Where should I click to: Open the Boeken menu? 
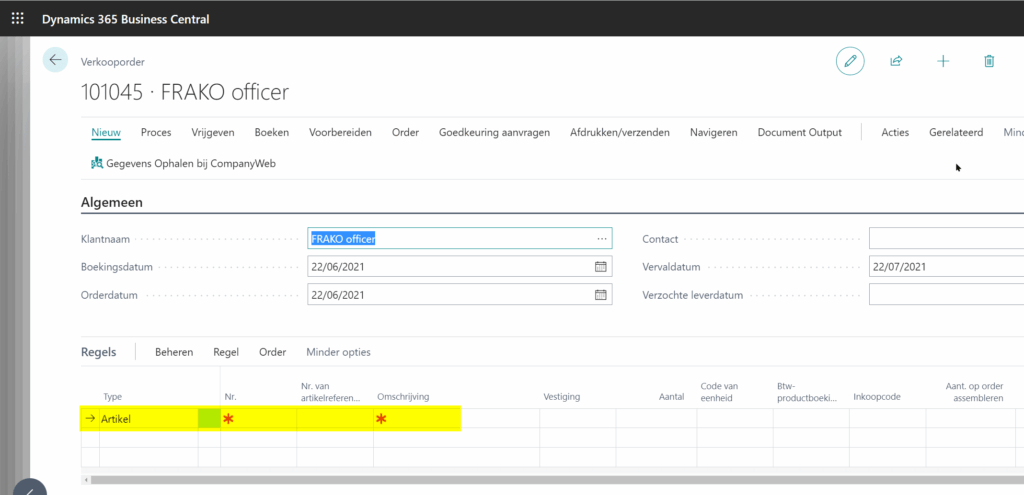click(271, 132)
